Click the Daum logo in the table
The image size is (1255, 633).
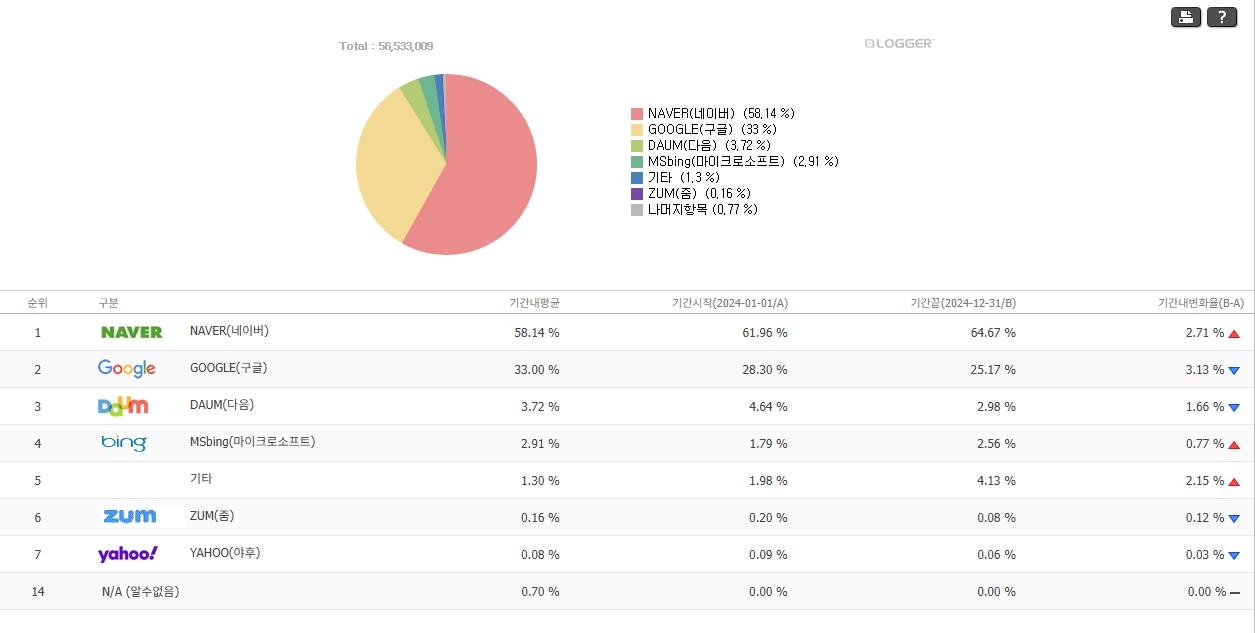(x=123, y=405)
